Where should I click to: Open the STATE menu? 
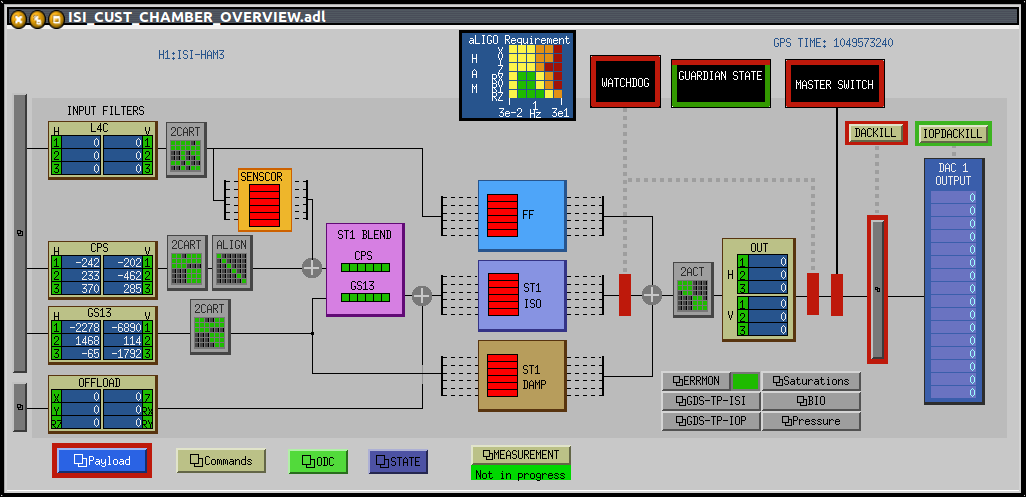click(398, 461)
